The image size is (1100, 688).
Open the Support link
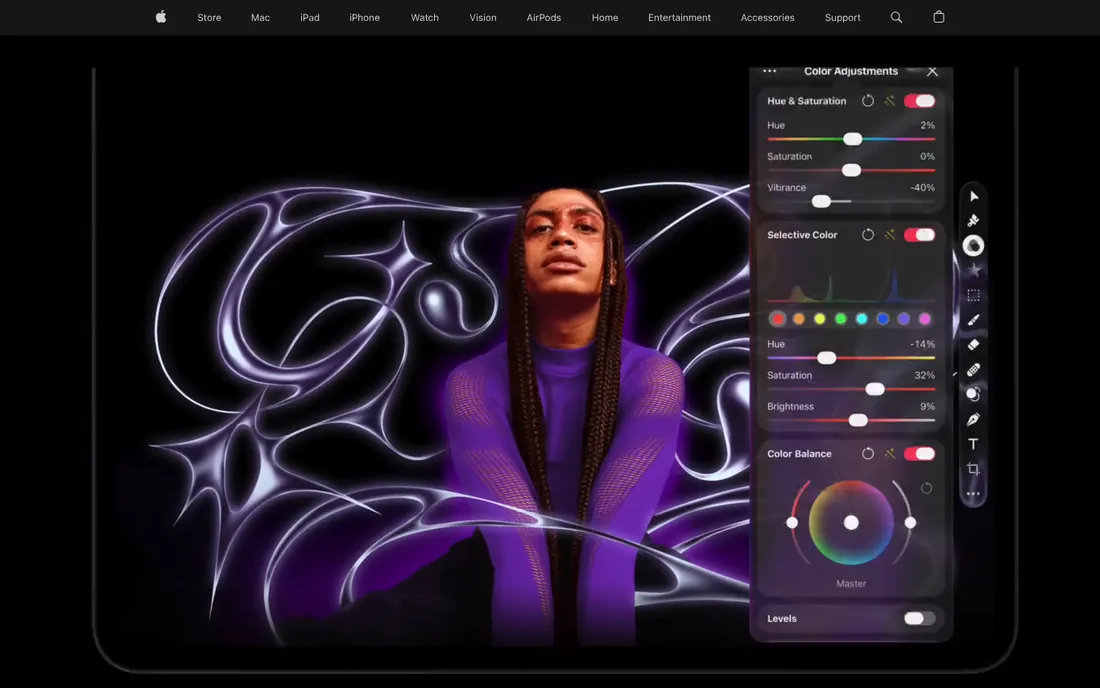(x=843, y=18)
